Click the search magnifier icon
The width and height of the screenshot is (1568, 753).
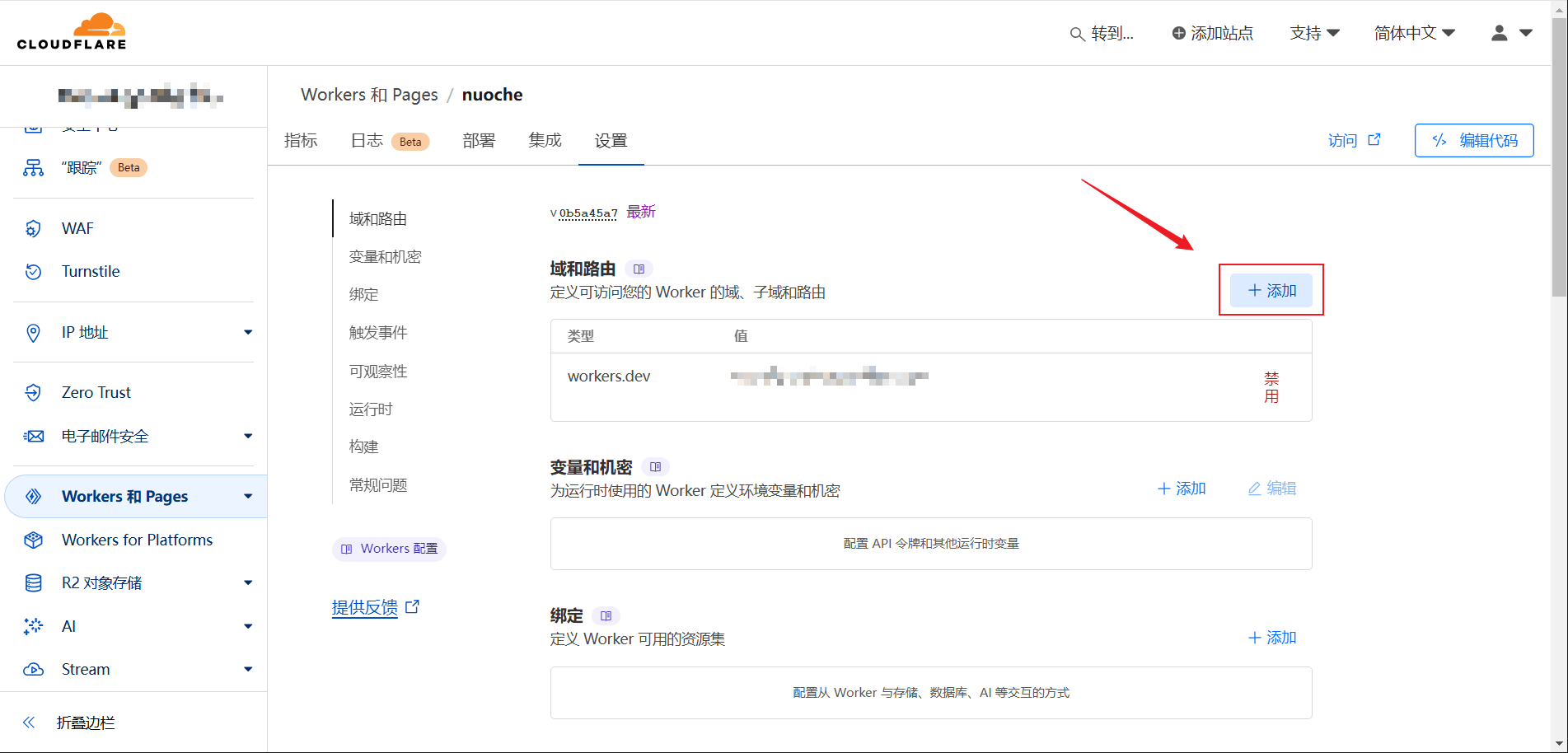click(1077, 34)
